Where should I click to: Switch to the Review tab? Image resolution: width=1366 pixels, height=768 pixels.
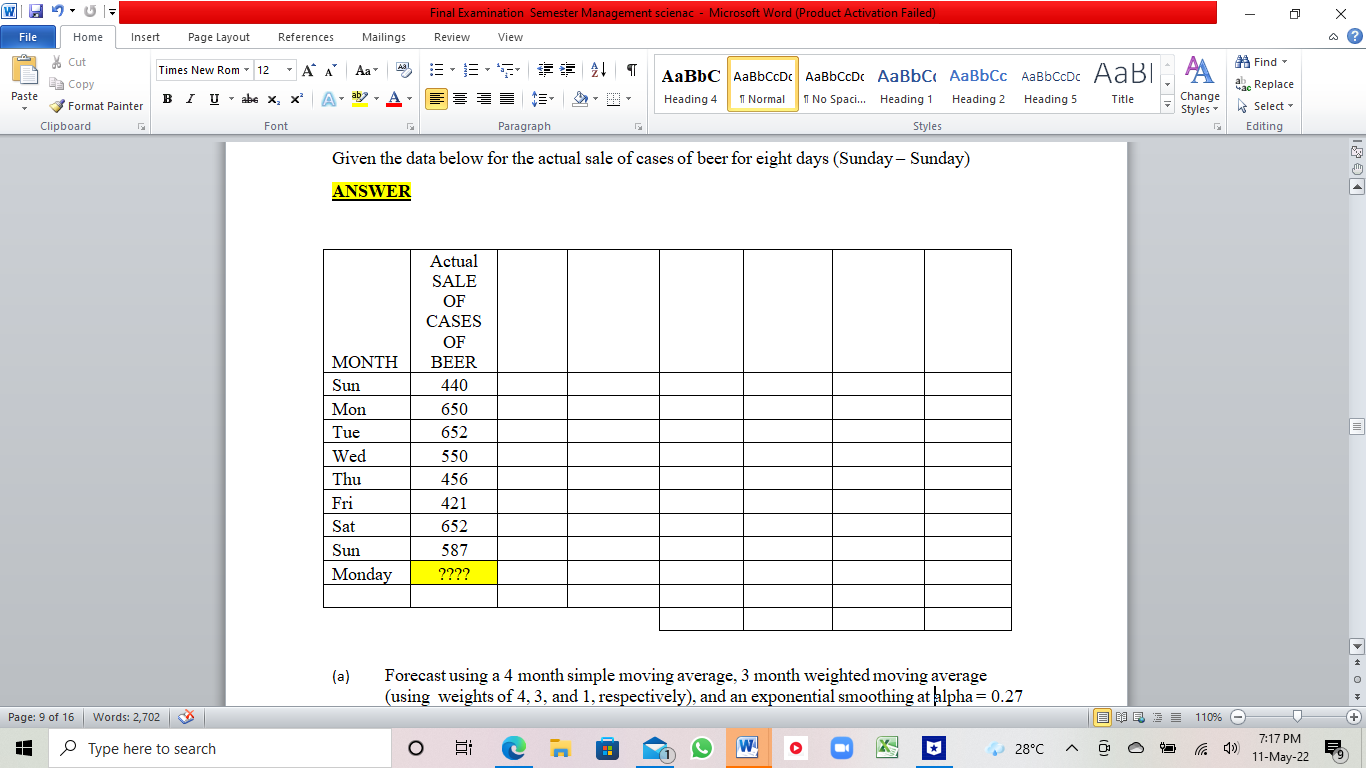(x=451, y=37)
